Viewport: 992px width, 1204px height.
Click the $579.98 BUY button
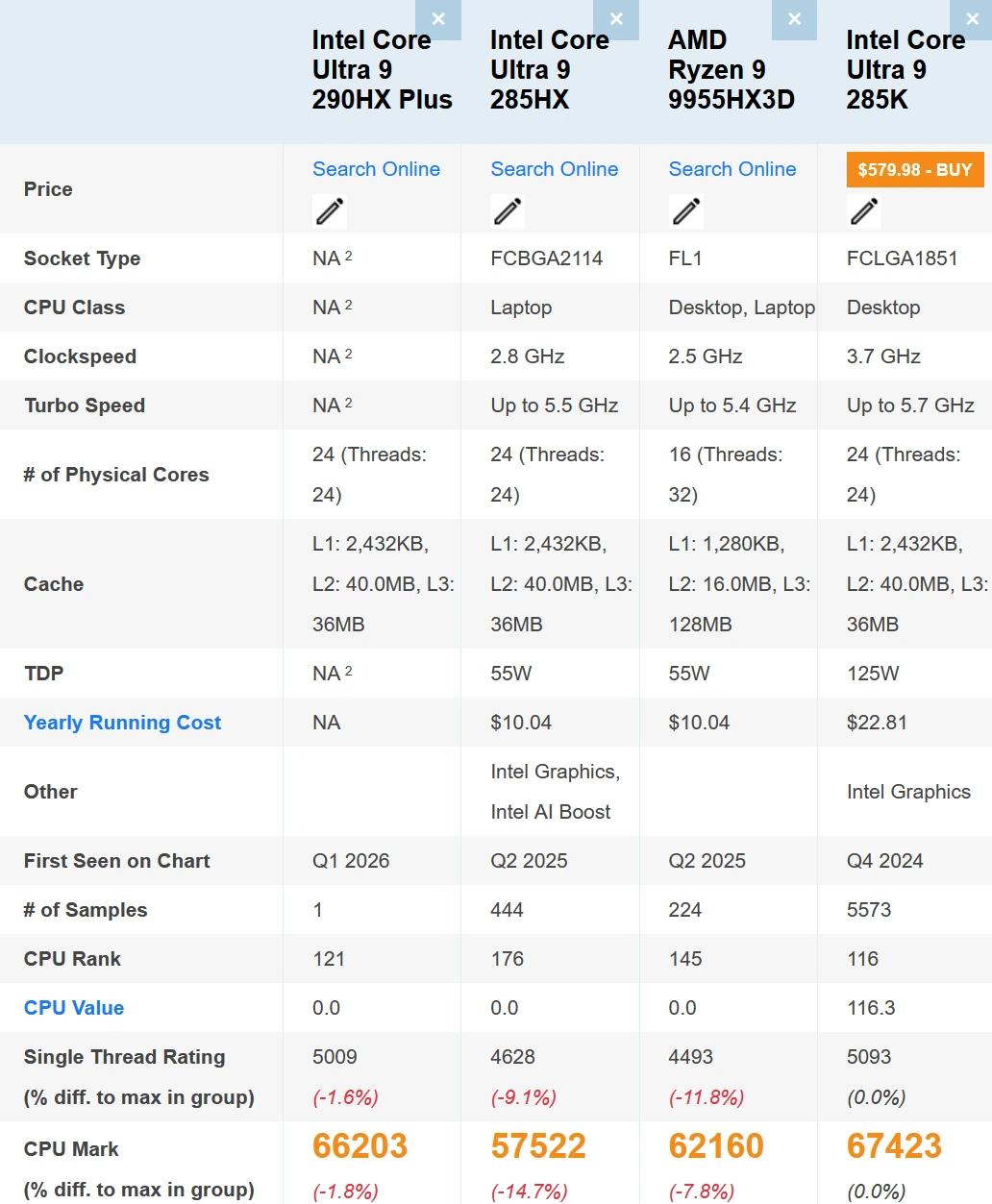tap(913, 169)
